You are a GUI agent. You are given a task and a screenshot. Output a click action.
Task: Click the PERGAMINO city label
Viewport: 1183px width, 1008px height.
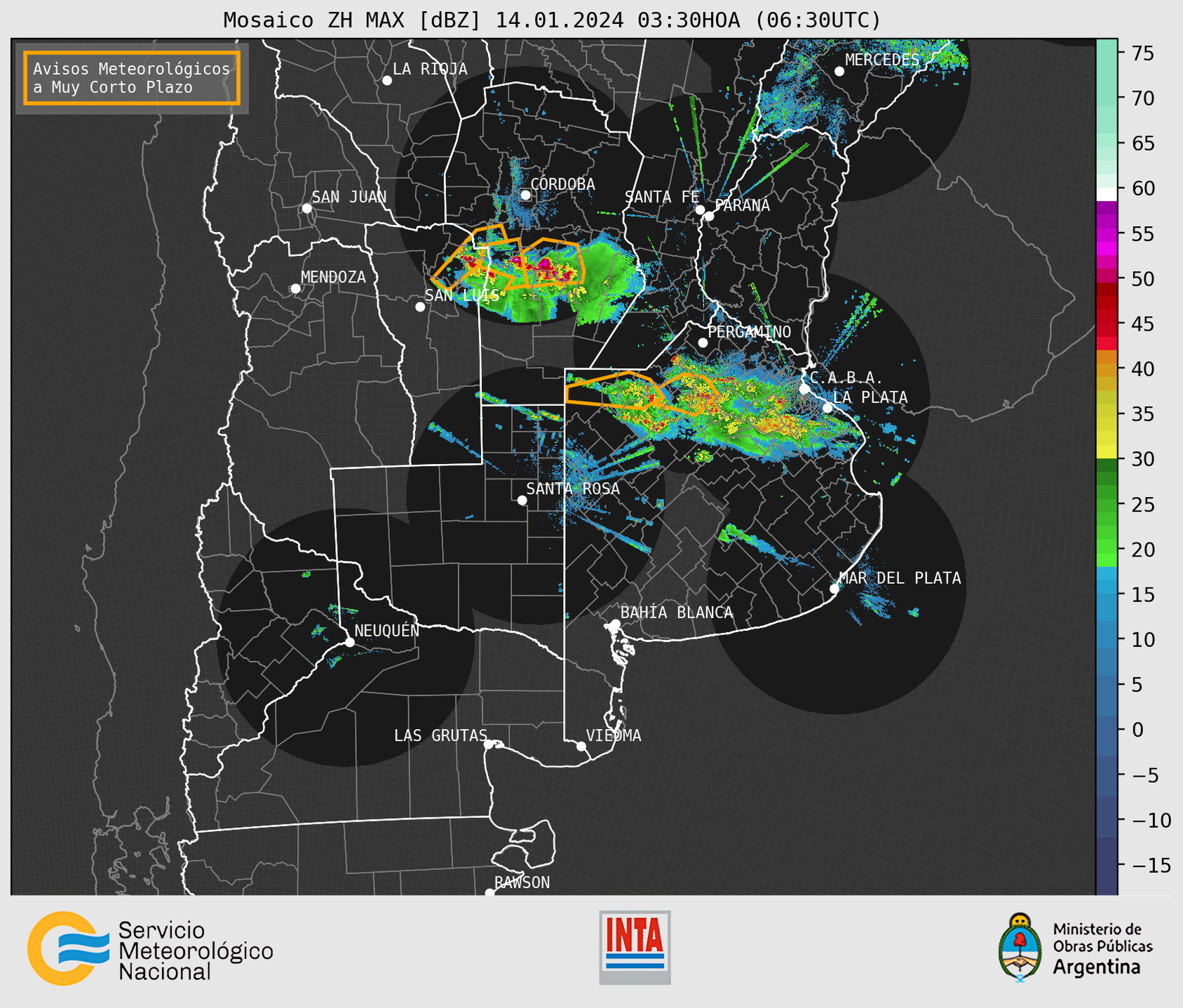[x=750, y=332]
